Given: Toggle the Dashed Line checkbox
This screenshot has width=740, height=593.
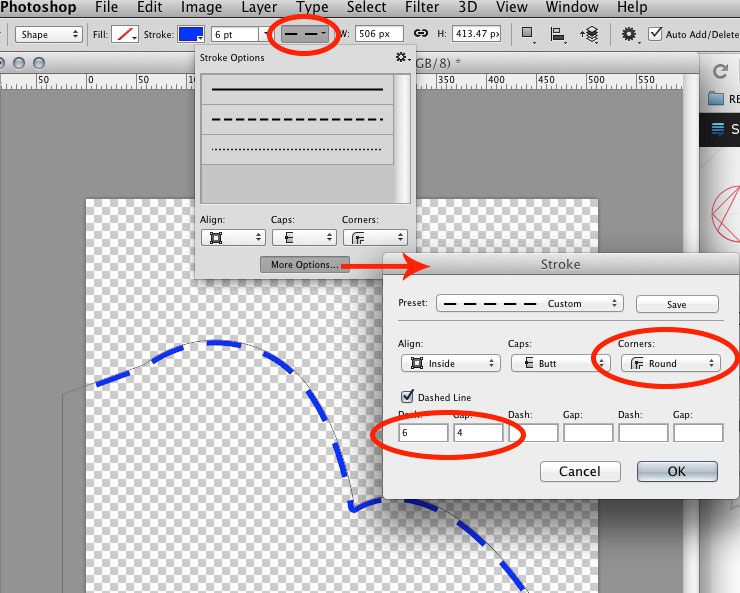Looking at the screenshot, I should 407,396.
